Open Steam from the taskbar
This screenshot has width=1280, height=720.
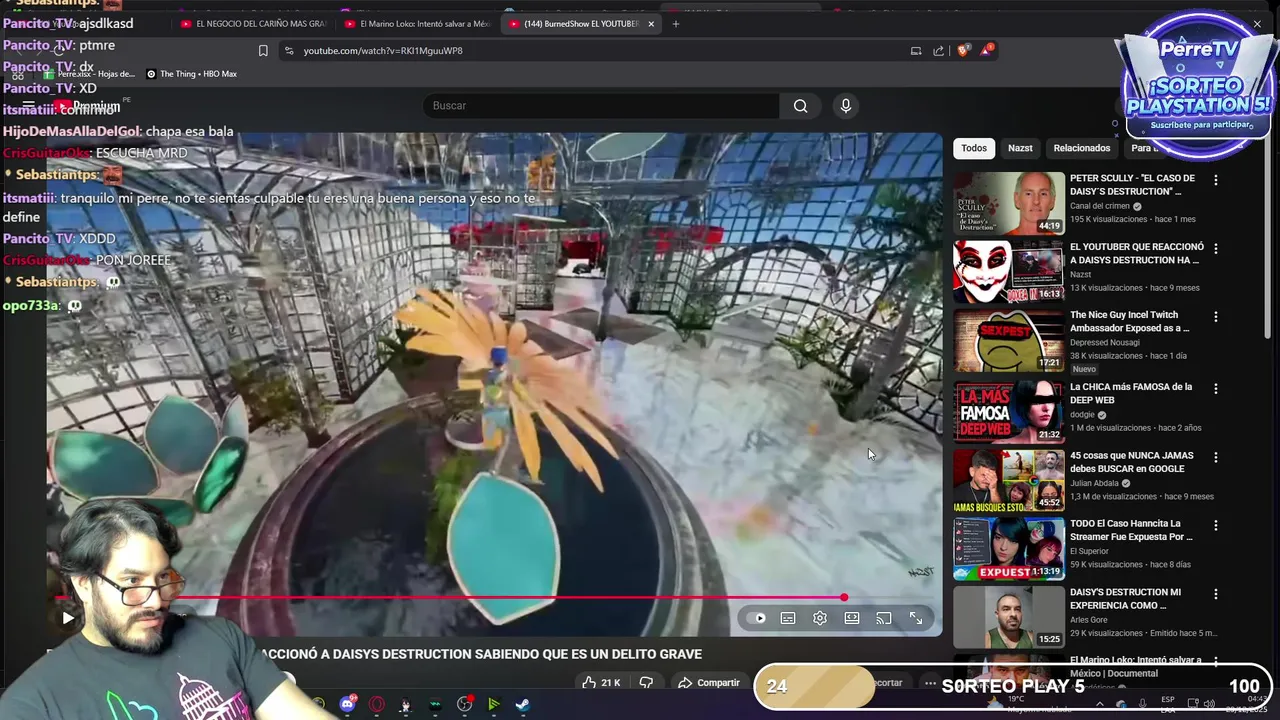522,705
